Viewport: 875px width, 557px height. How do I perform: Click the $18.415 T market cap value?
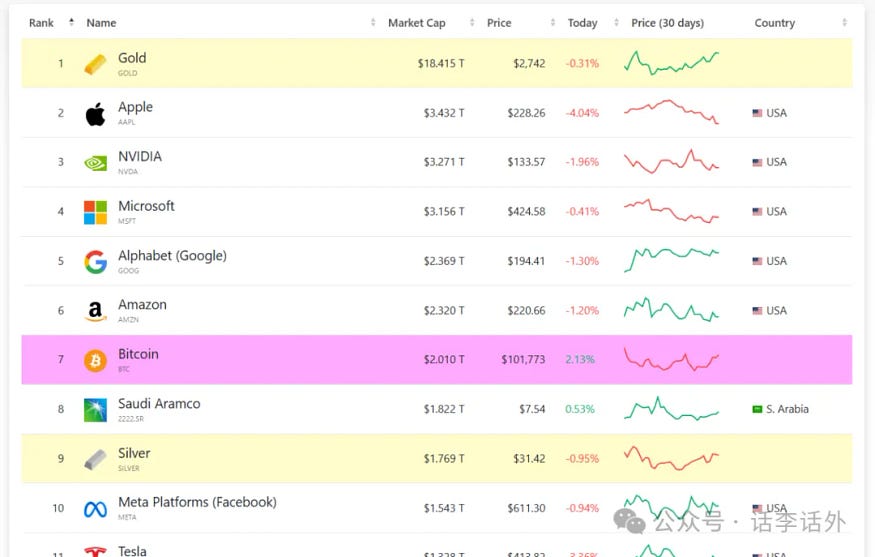tap(441, 64)
